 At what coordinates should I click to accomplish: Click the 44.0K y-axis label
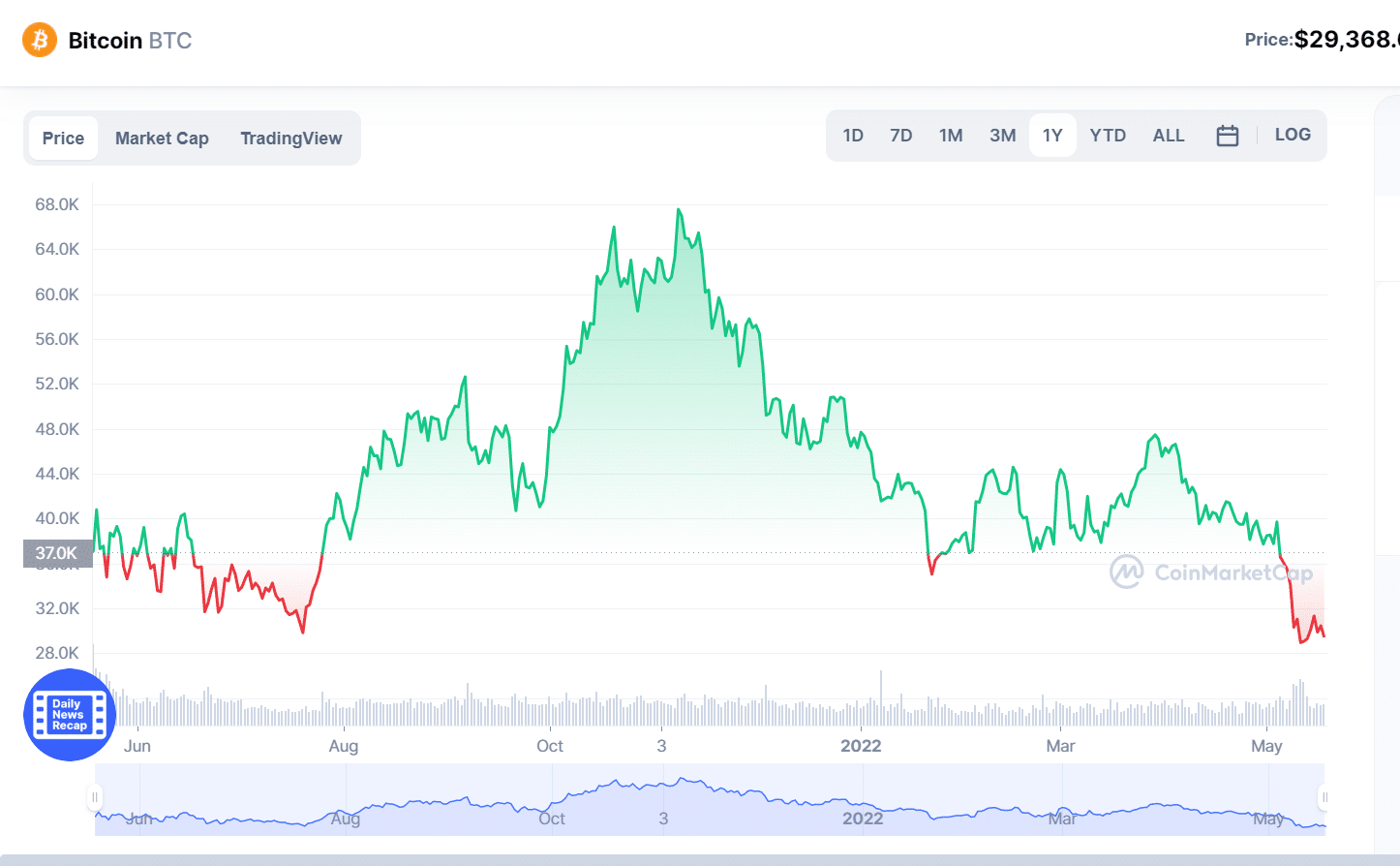(x=57, y=474)
